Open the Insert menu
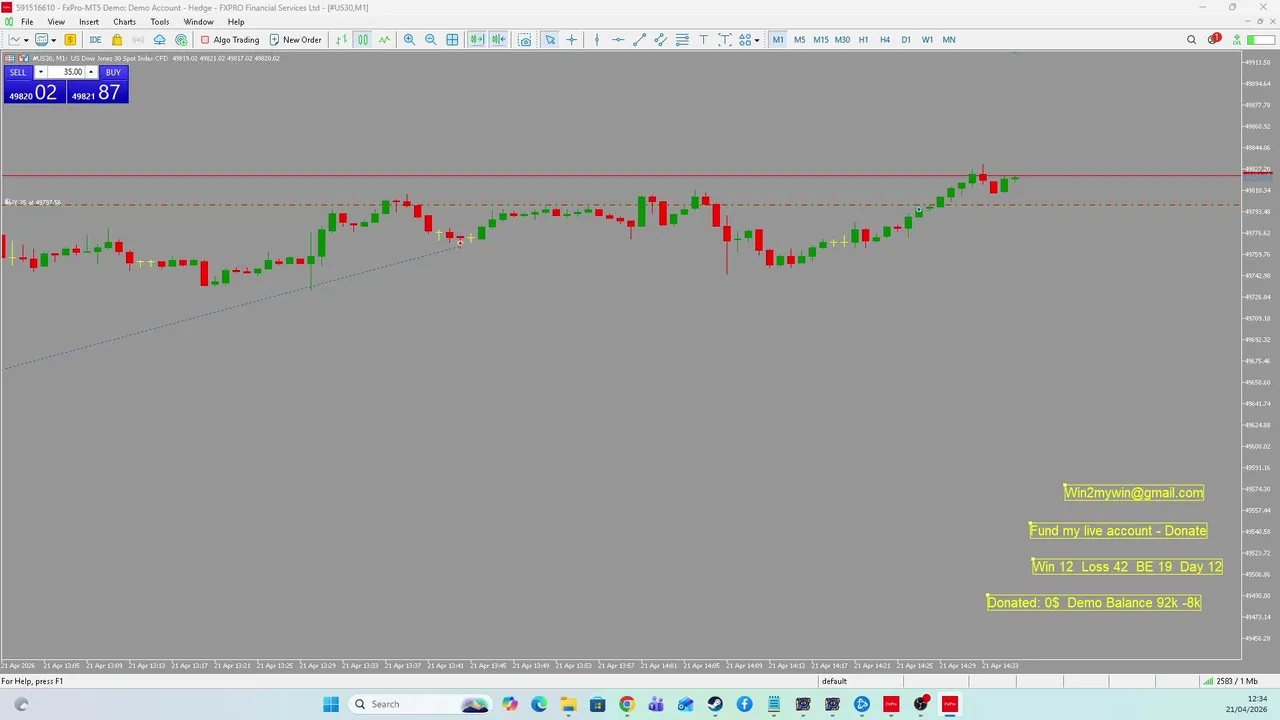The image size is (1280, 720). point(89,22)
